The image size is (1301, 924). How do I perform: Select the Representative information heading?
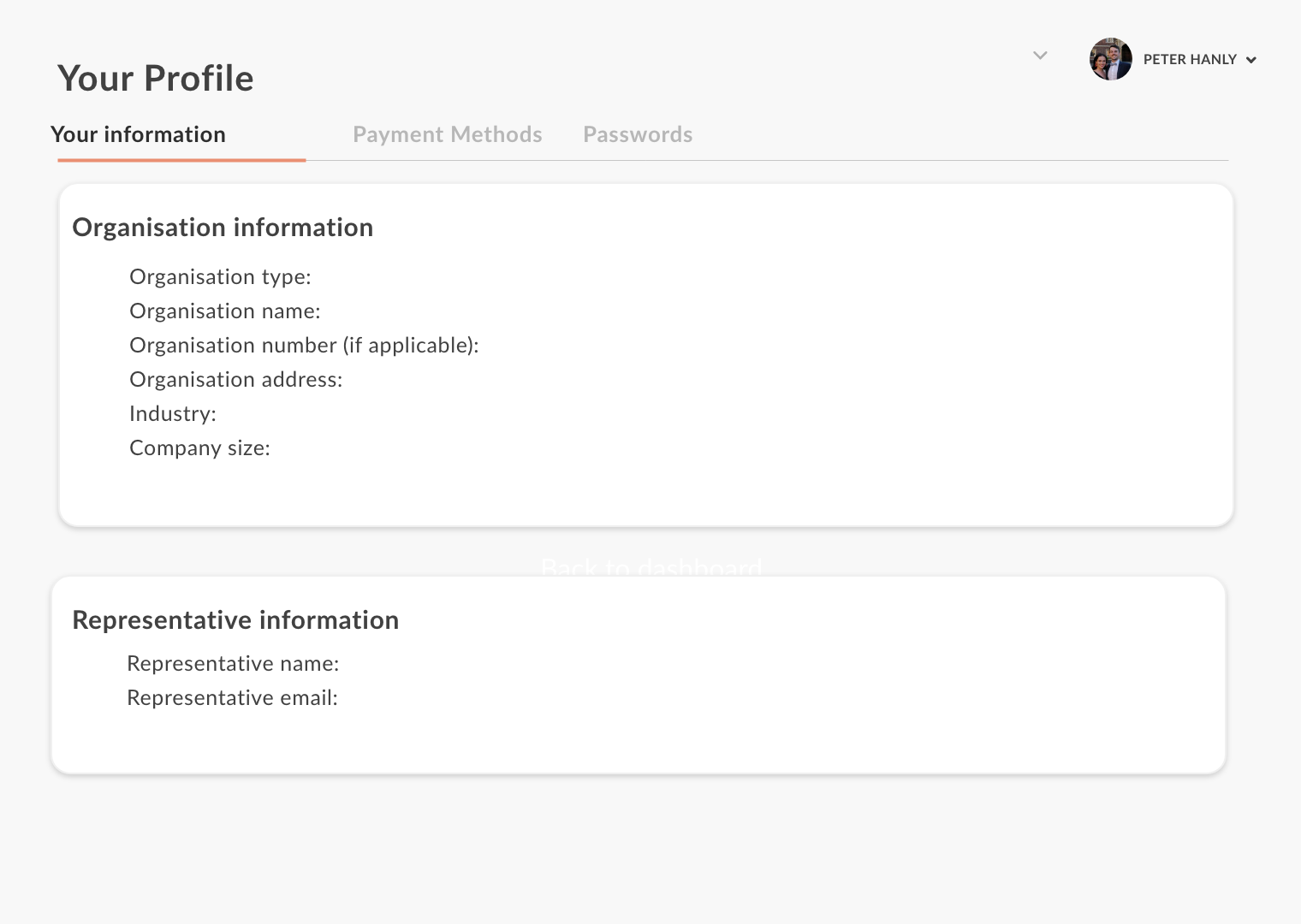pyautogui.click(x=235, y=620)
